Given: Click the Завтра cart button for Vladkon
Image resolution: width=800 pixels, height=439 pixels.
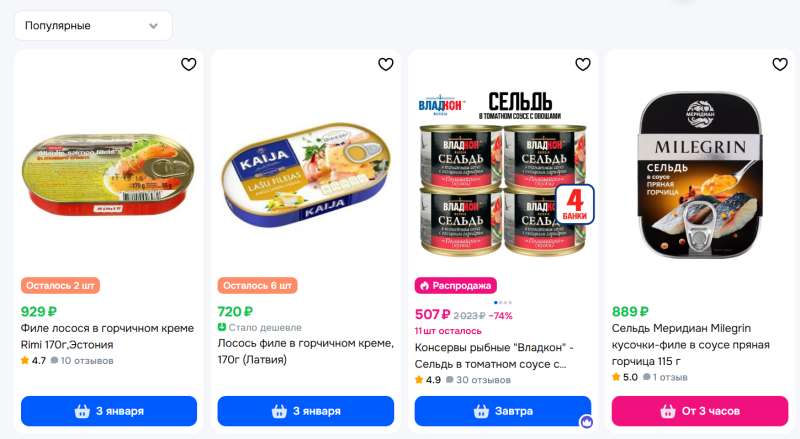Looking at the screenshot, I should coord(503,411).
